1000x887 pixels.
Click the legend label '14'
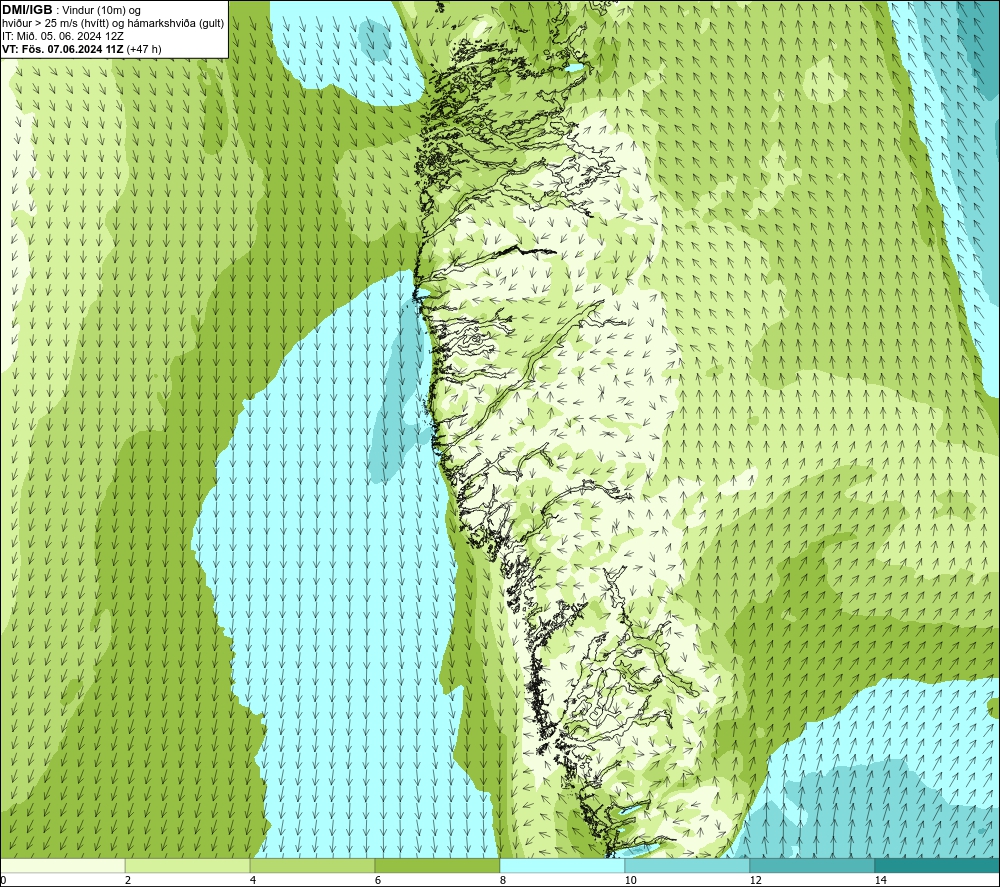[x=880, y=881]
